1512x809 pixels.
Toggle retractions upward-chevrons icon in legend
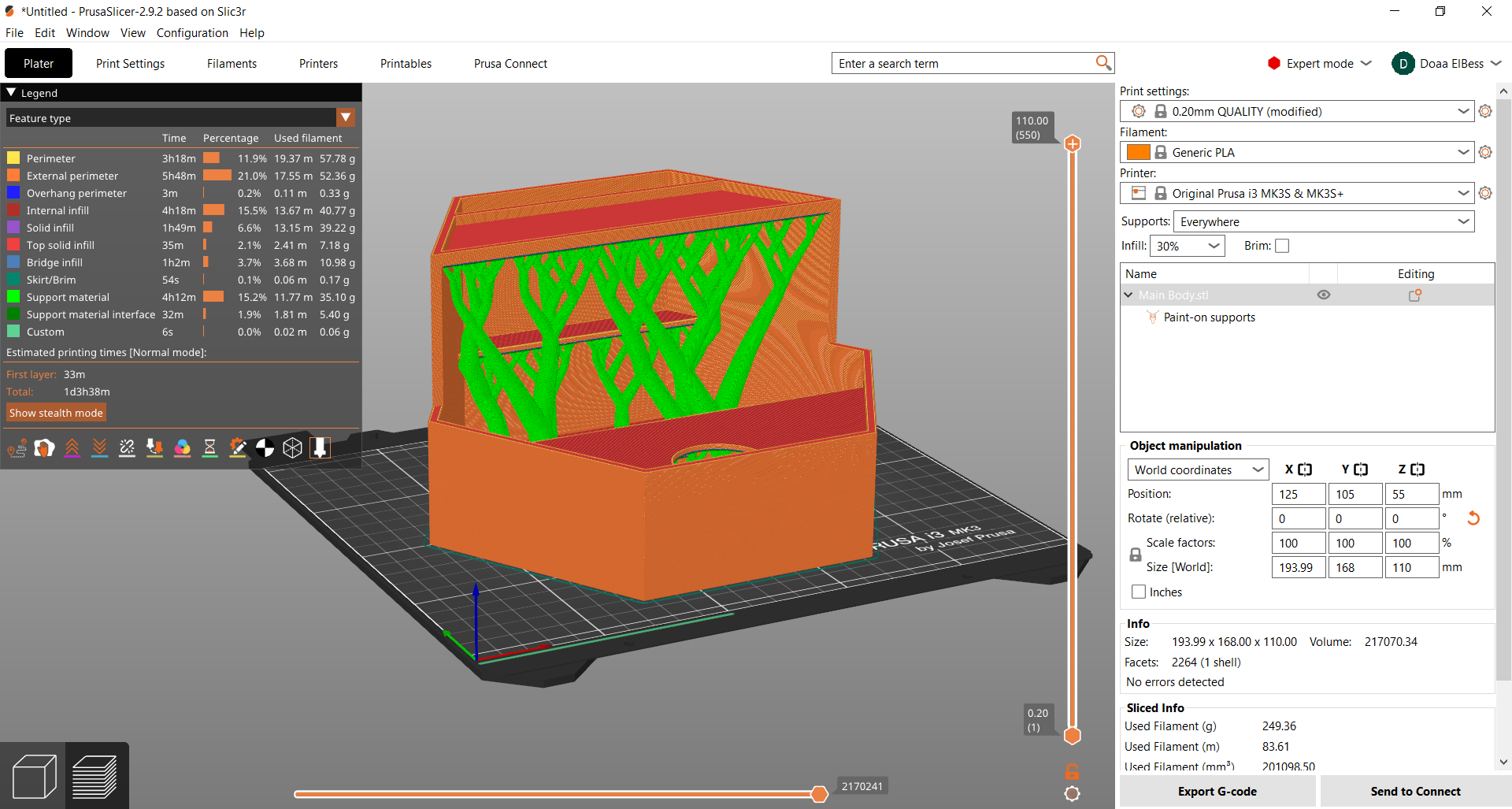pyautogui.click(x=72, y=448)
